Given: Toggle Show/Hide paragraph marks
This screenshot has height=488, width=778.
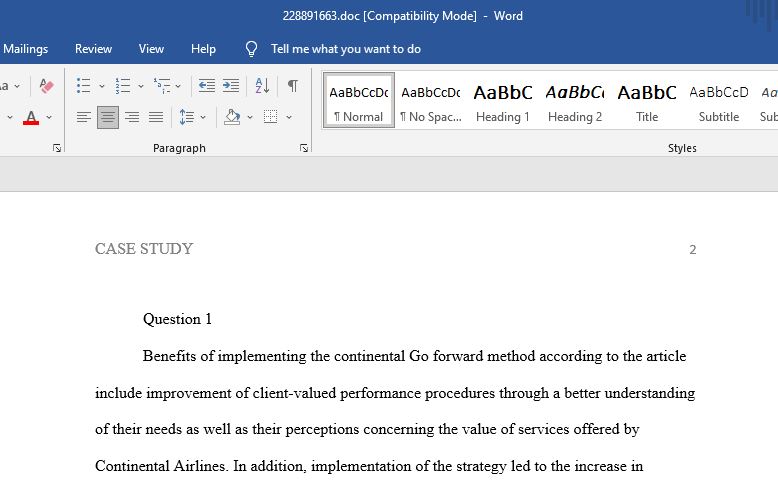Looking at the screenshot, I should [x=293, y=86].
